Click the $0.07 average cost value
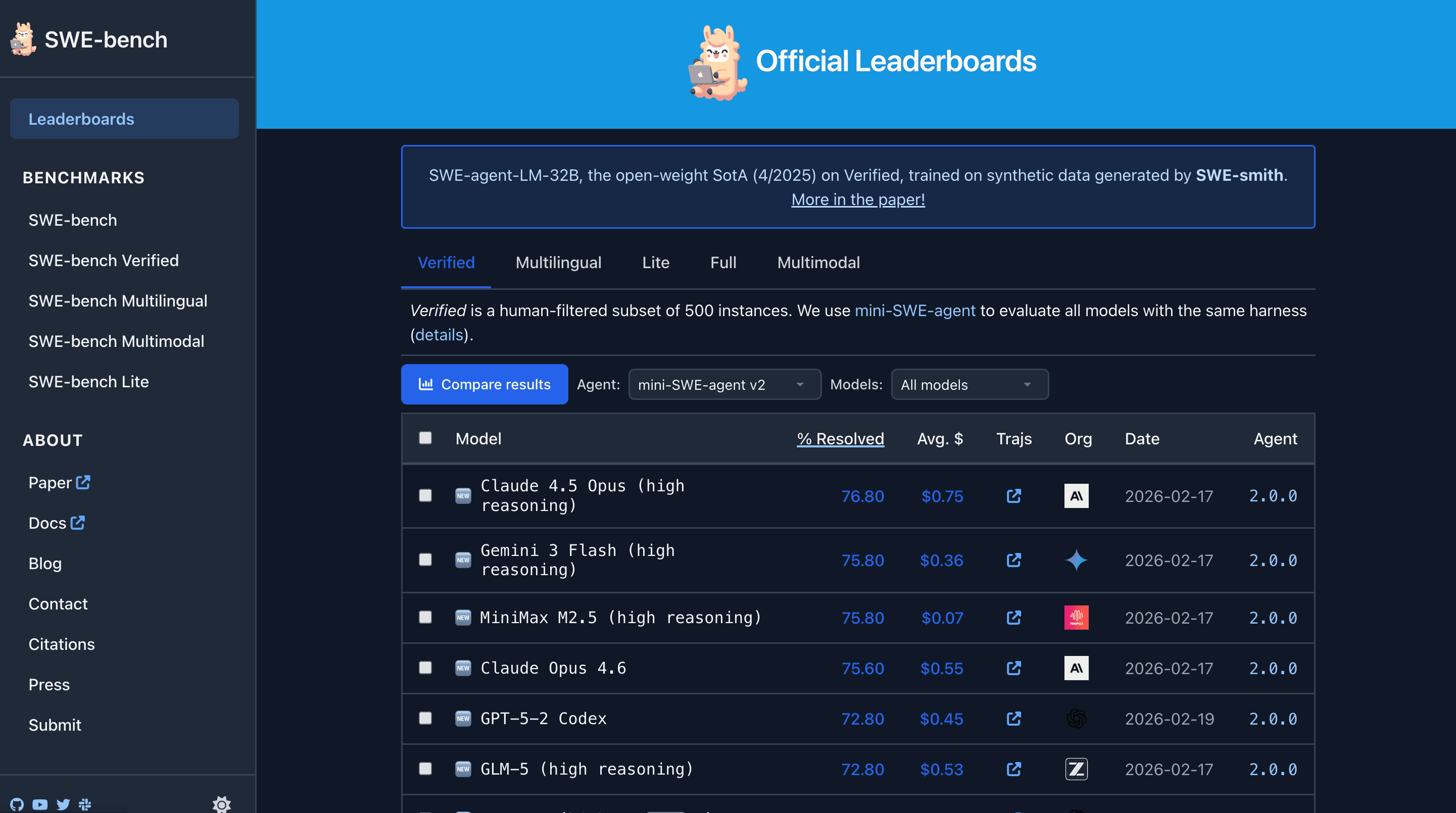1456x813 pixels. 942,618
